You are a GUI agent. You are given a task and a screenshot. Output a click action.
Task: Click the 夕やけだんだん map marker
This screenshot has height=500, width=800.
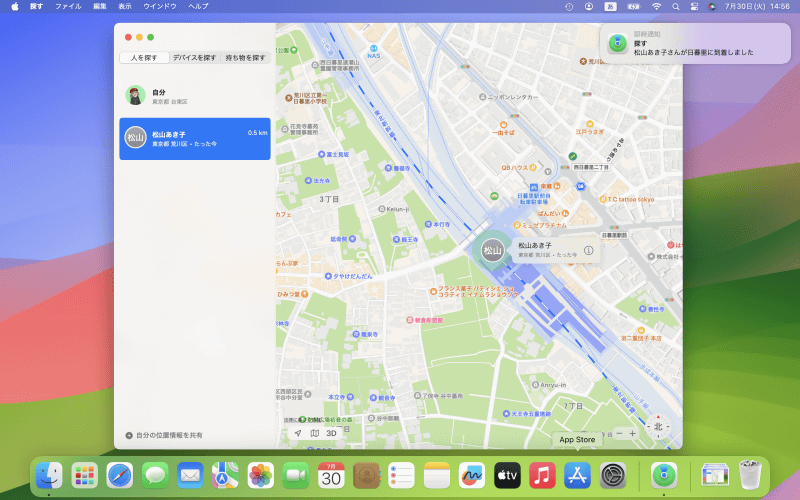pos(328,276)
